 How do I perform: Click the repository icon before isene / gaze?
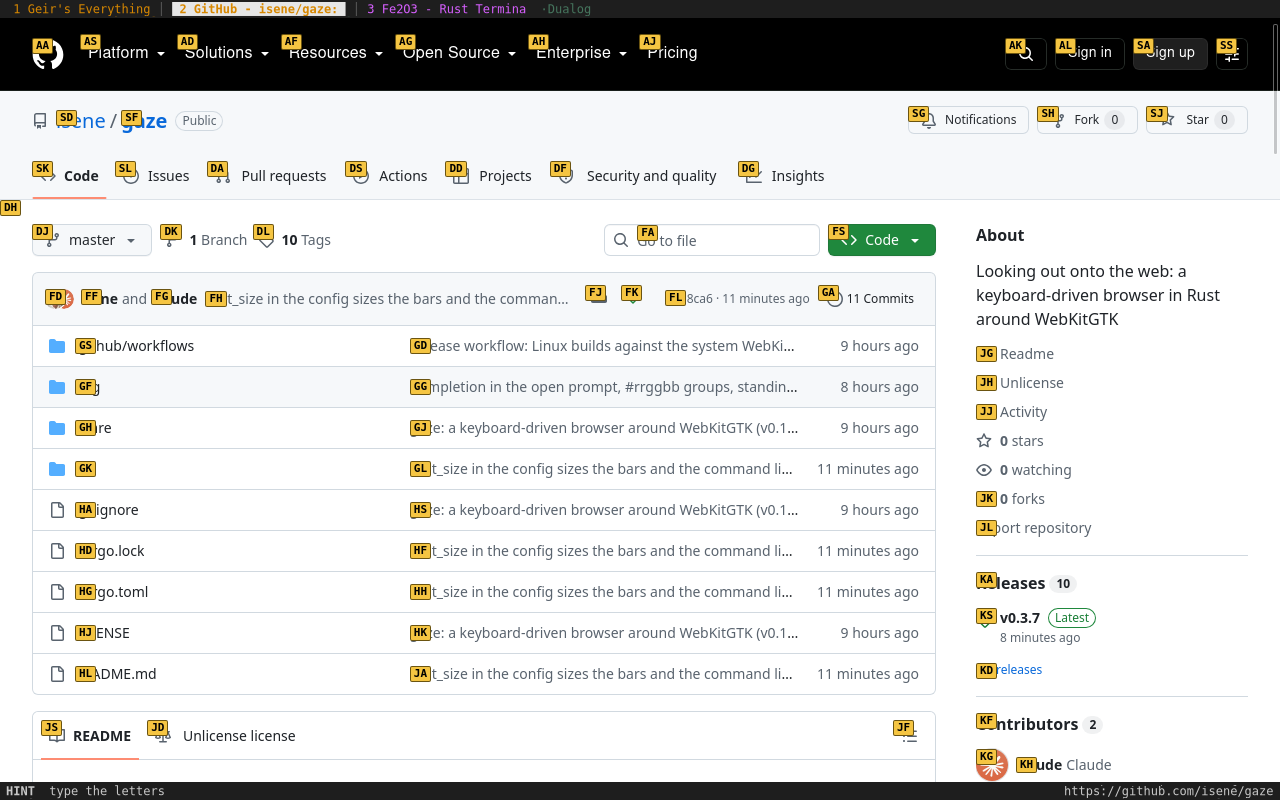40,121
